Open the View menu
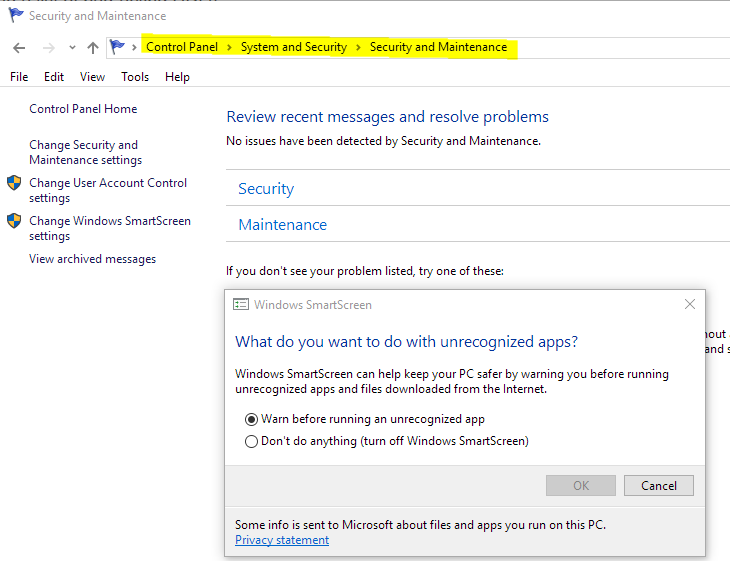The width and height of the screenshot is (730, 561). (x=92, y=77)
